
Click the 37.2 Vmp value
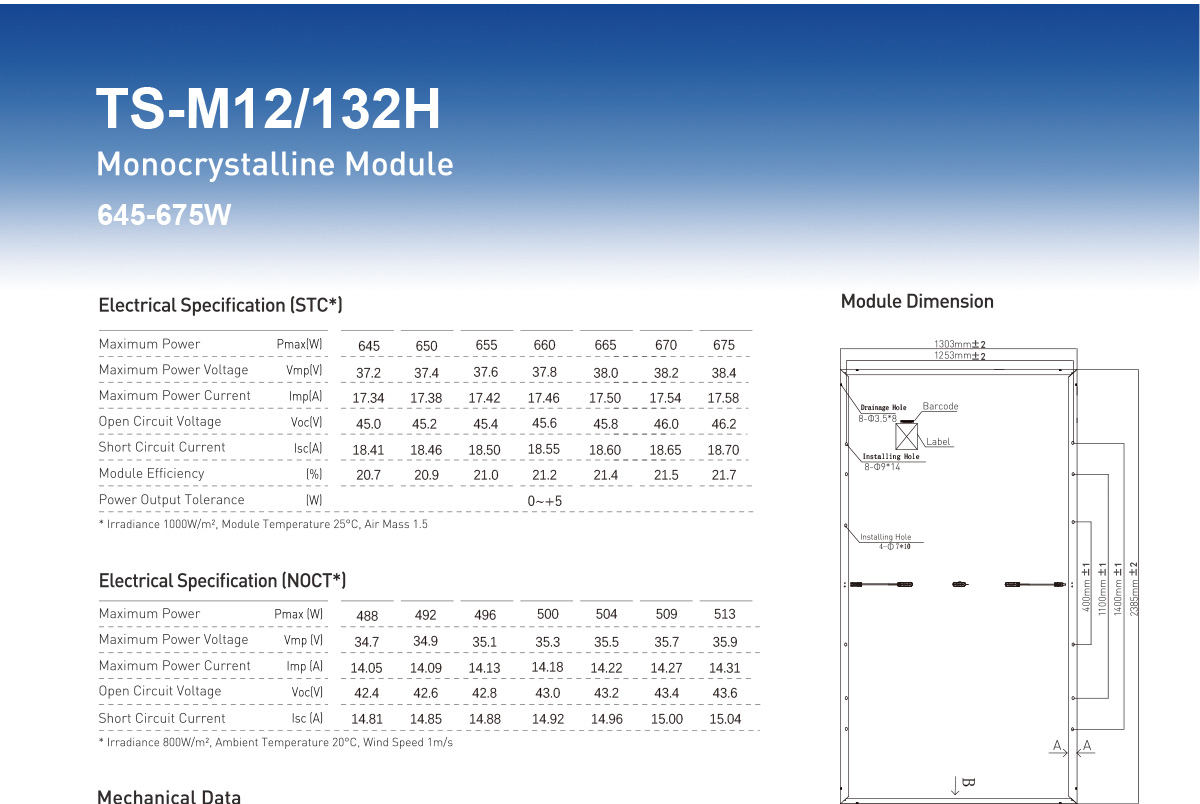(368, 372)
